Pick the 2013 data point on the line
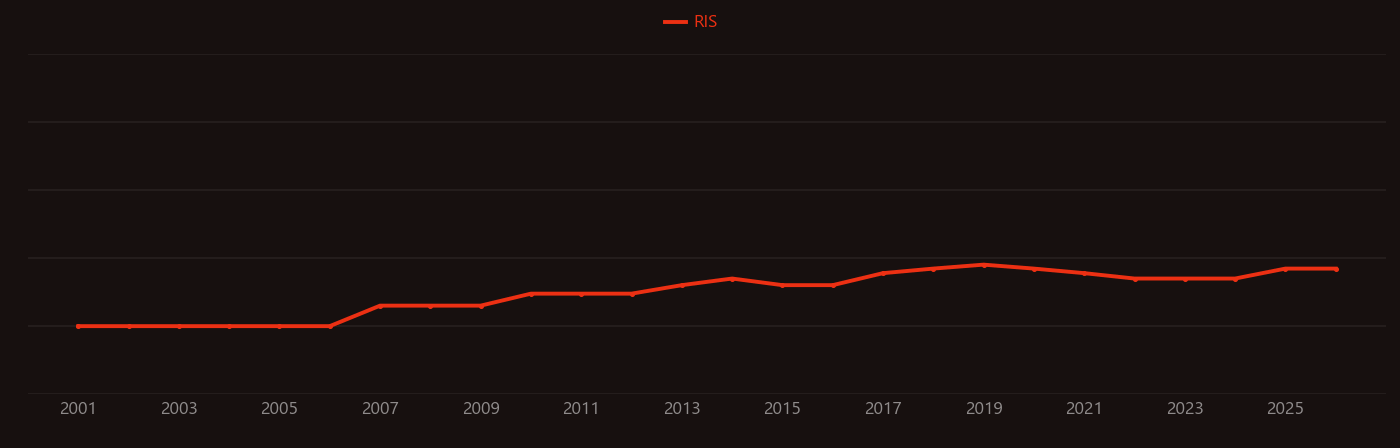This screenshot has height=448, width=1400. [x=682, y=285]
